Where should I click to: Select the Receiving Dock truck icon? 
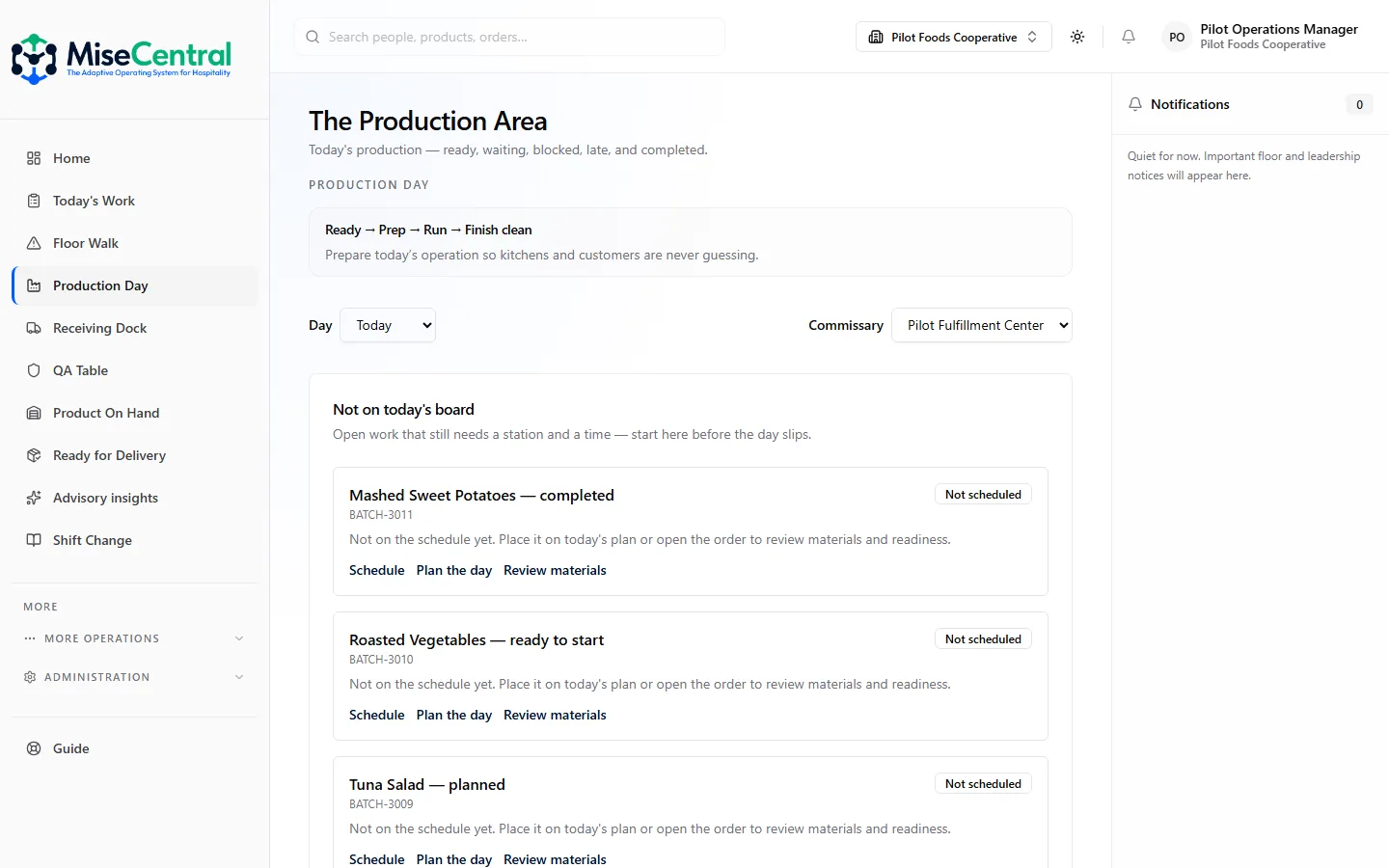click(x=34, y=328)
